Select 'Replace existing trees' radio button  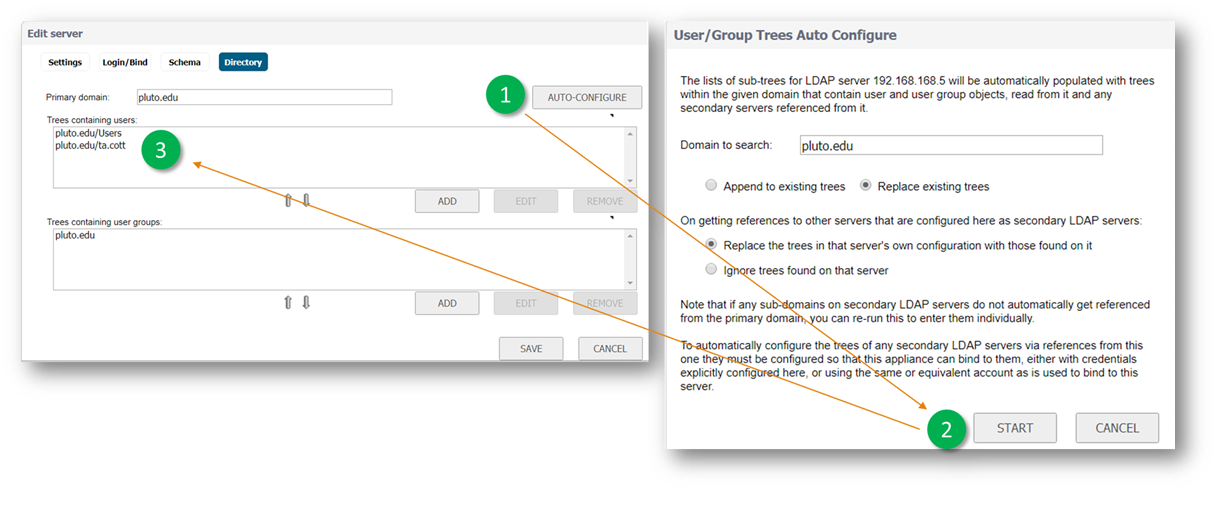(x=866, y=186)
